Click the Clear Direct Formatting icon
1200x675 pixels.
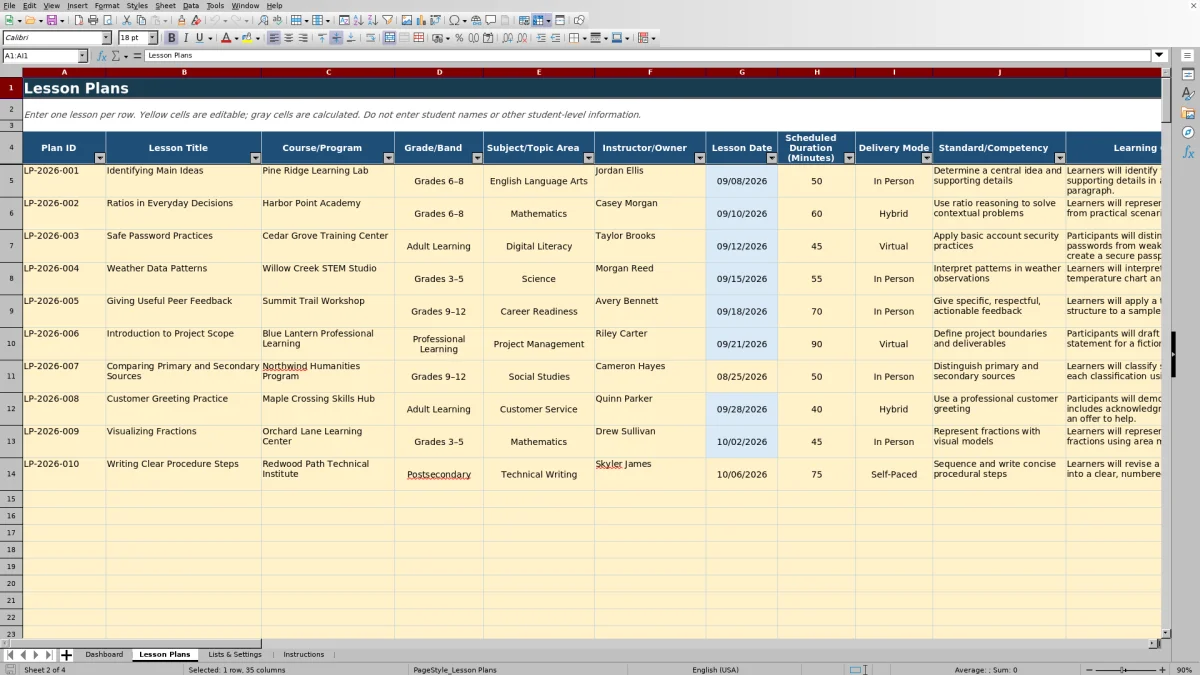pos(196,20)
